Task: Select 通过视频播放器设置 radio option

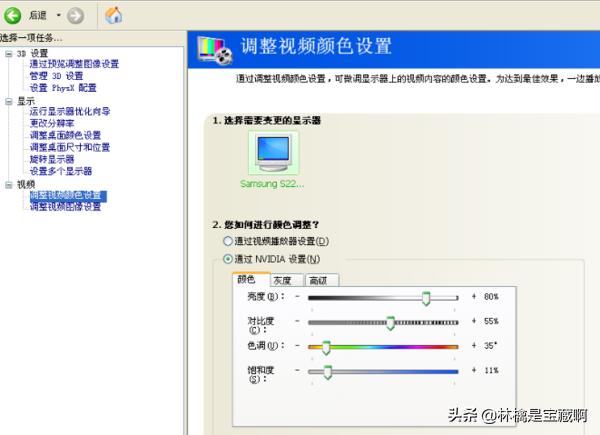Action: (227, 241)
